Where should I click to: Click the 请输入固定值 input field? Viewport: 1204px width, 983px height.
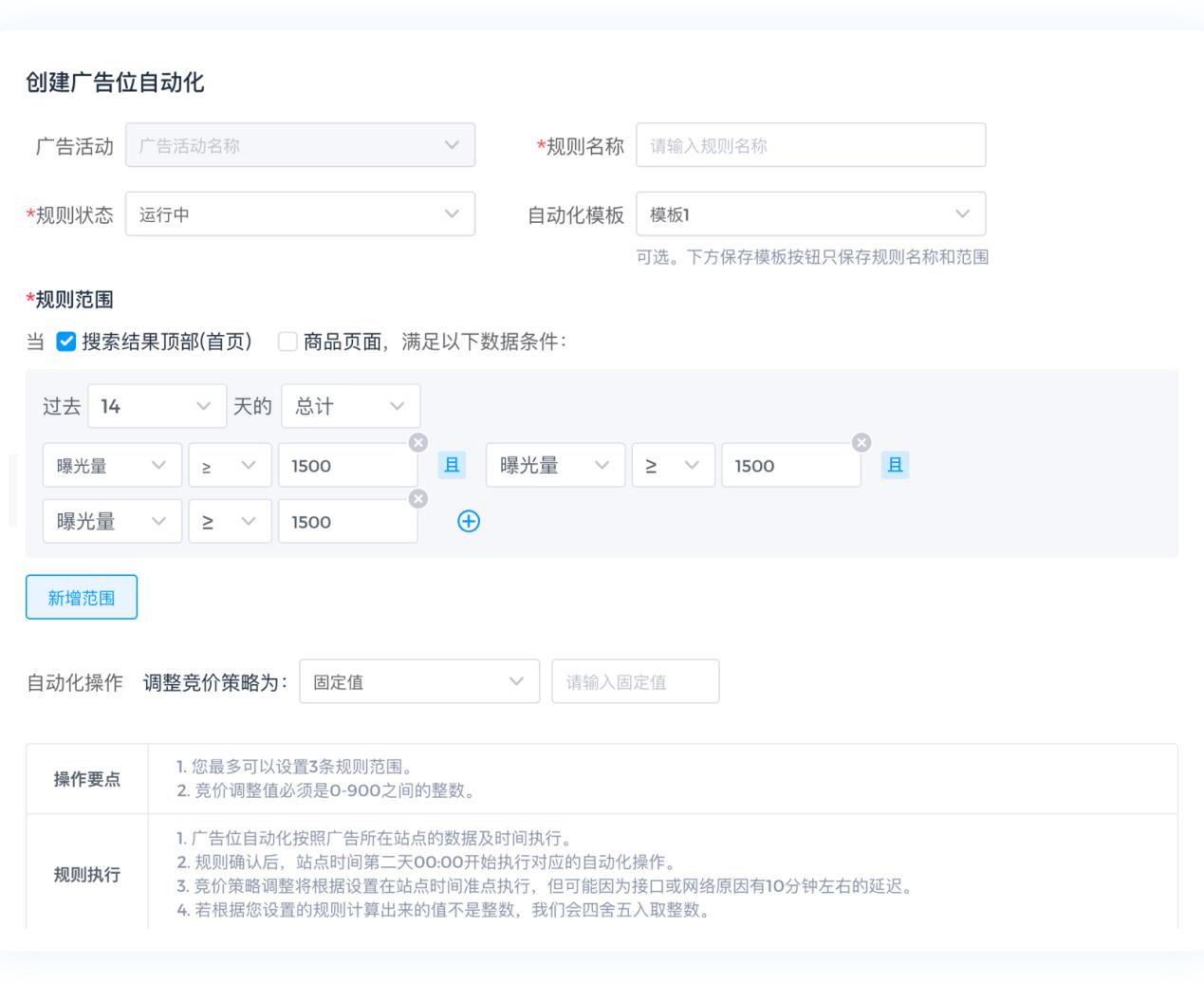[635, 681]
